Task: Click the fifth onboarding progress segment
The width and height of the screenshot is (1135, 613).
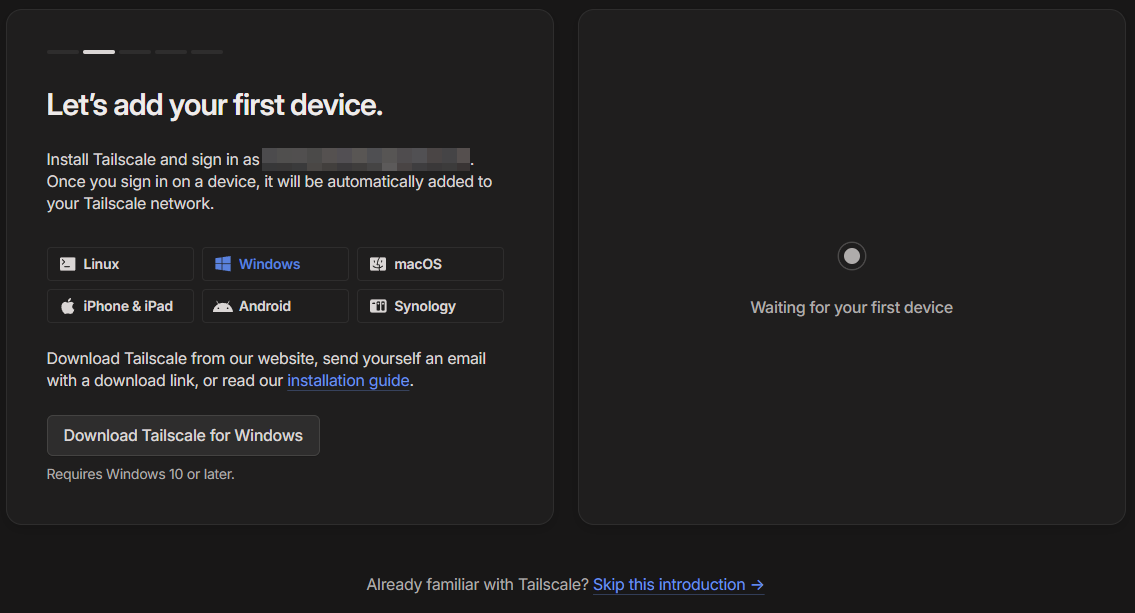Action: (207, 52)
